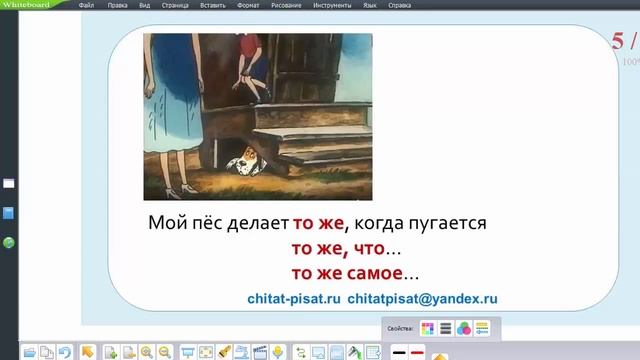The height and width of the screenshot is (360, 640).
Task: Click the blue book icon in left sidebar
Action: point(9,213)
